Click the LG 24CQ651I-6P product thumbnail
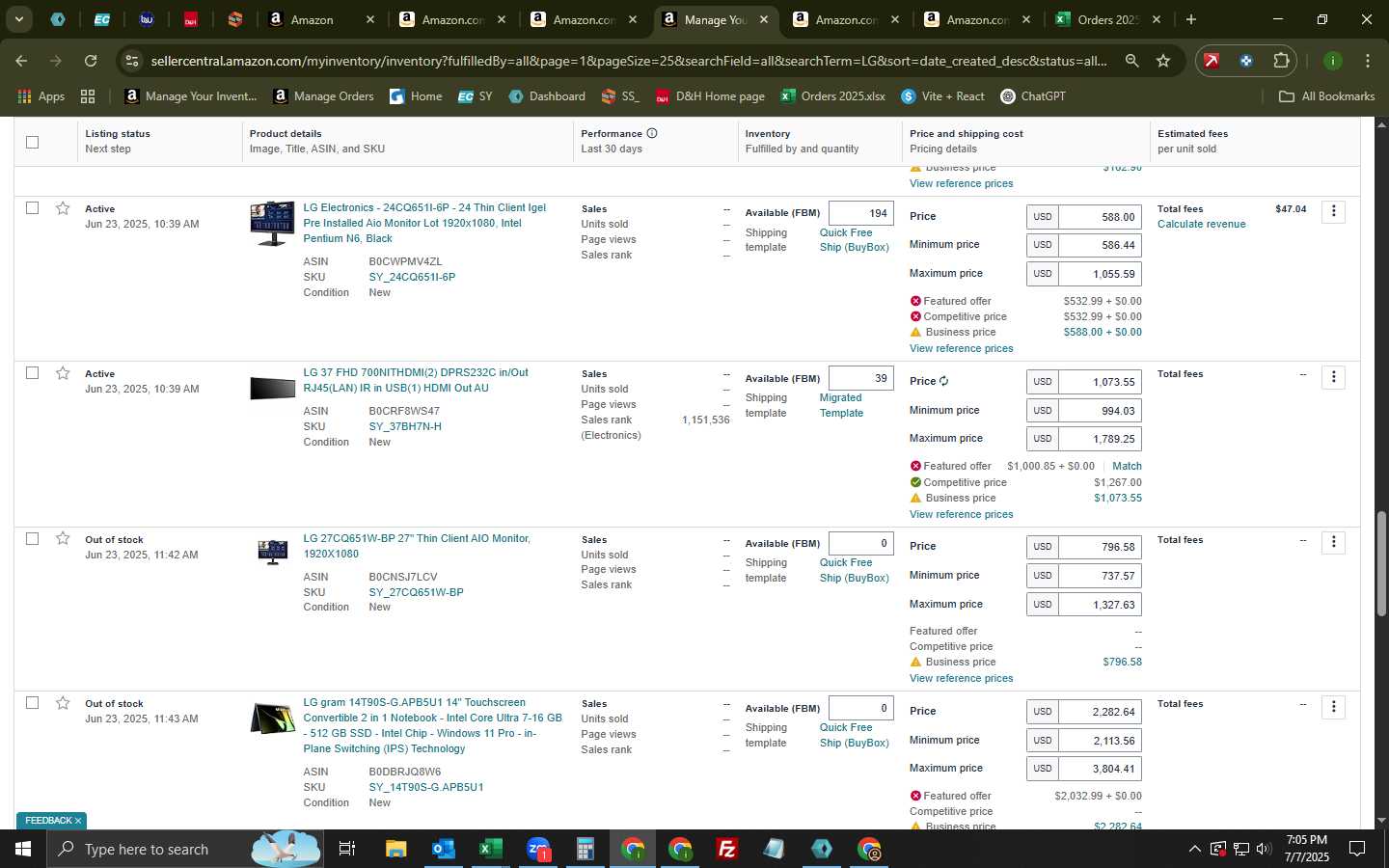Image resolution: width=1389 pixels, height=868 pixels. (272, 224)
